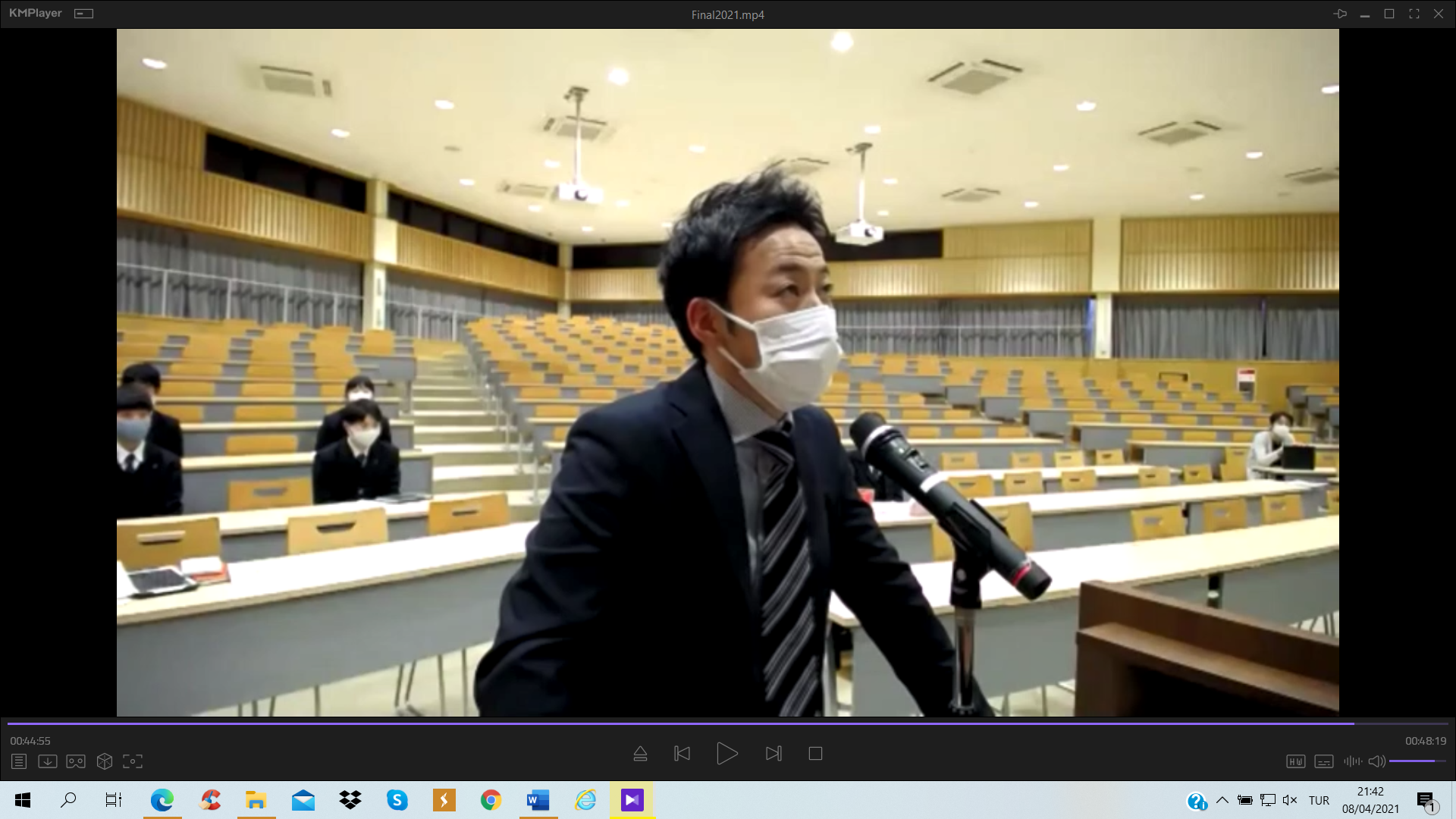Stop the video playback

815,754
